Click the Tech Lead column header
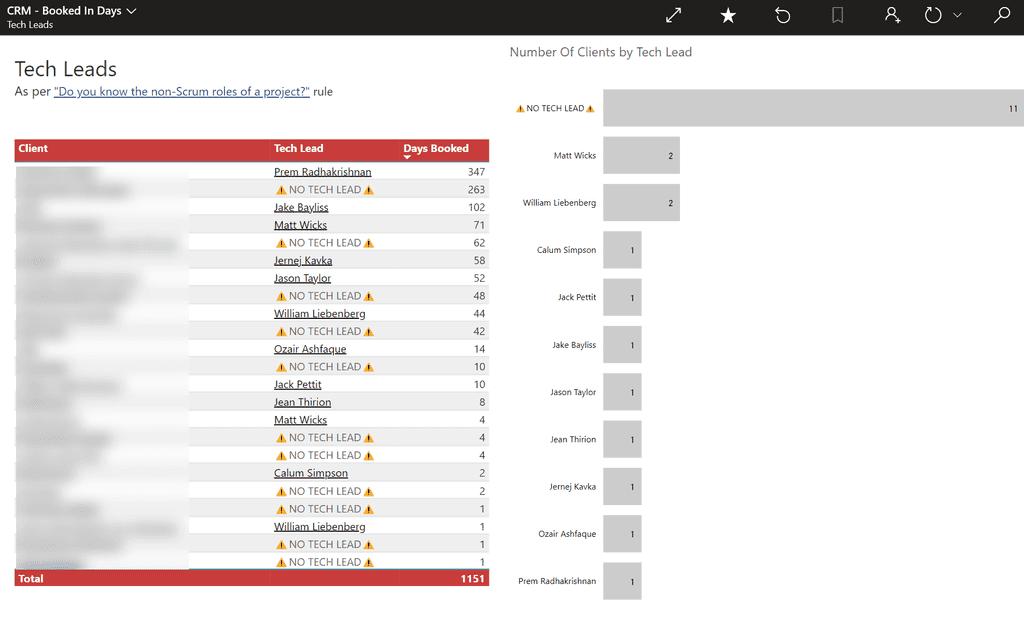The image size is (1024, 620). [299, 149]
